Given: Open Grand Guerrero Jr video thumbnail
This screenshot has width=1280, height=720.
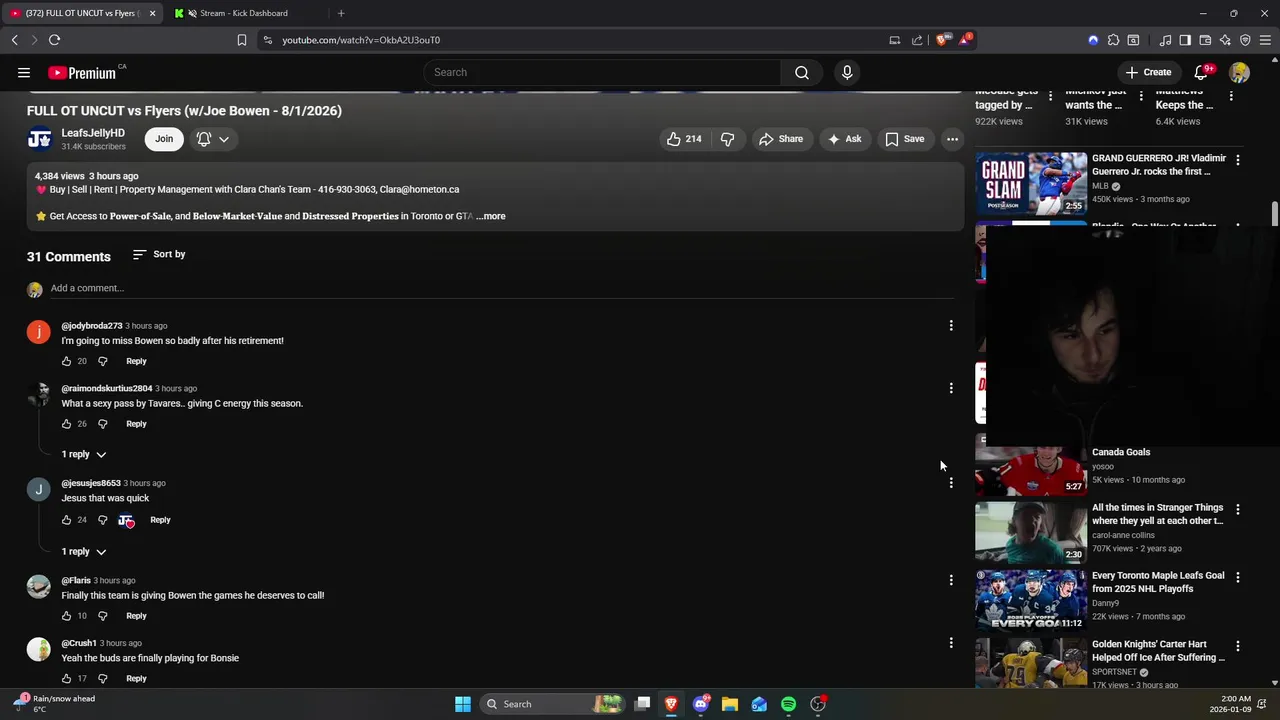Looking at the screenshot, I should pos(1031,182).
